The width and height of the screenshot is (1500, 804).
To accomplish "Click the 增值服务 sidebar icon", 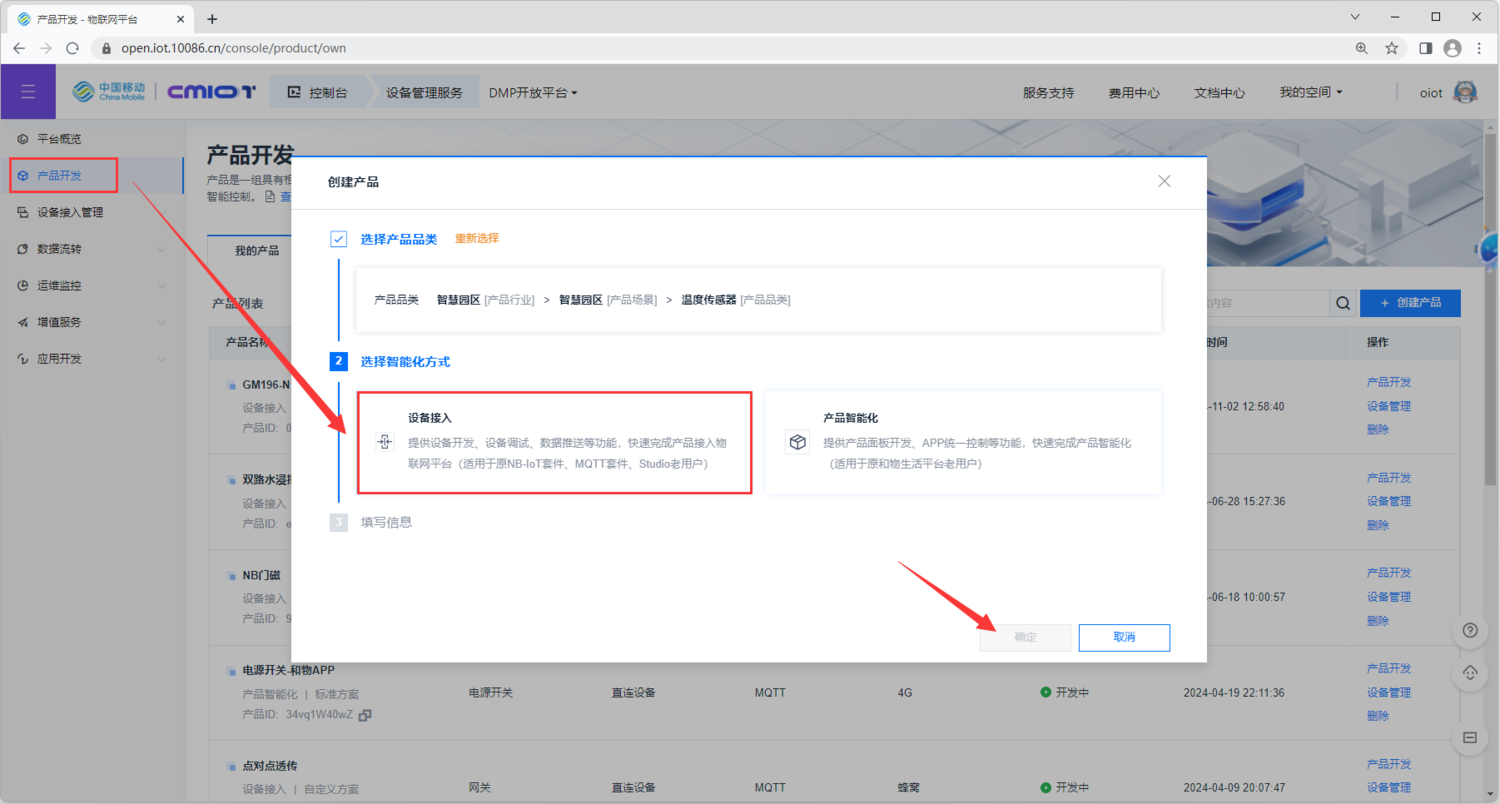I will [x=22, y=321].
